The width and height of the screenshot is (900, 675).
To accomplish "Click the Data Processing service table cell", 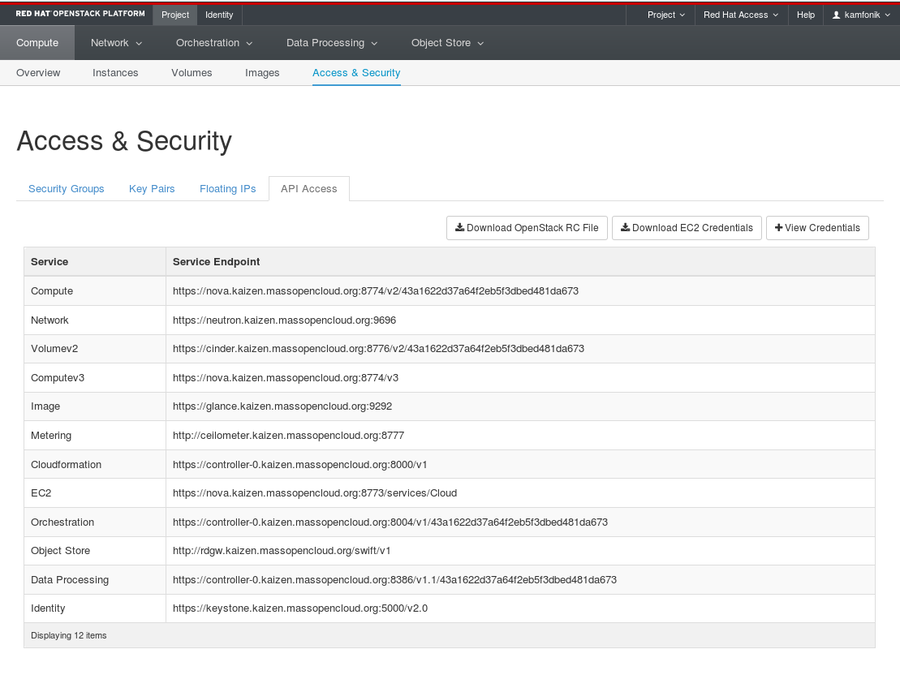I will point(95,580).
